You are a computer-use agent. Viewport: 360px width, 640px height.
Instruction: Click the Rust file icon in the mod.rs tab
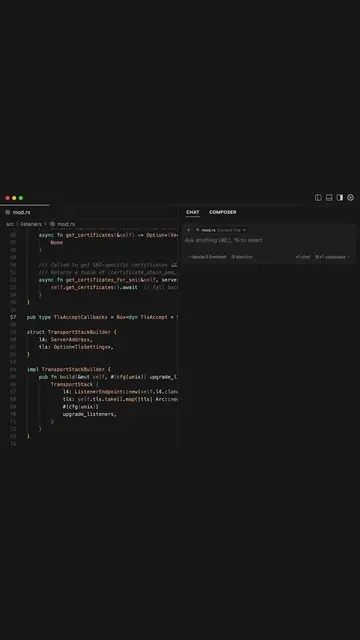click(8, 212)
